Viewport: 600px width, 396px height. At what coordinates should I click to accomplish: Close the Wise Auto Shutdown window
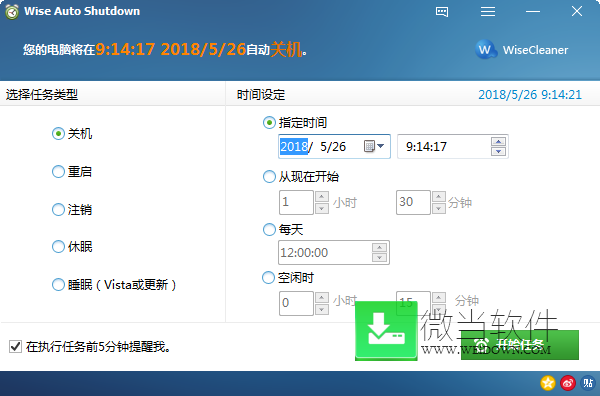click(x=577, y=11)
